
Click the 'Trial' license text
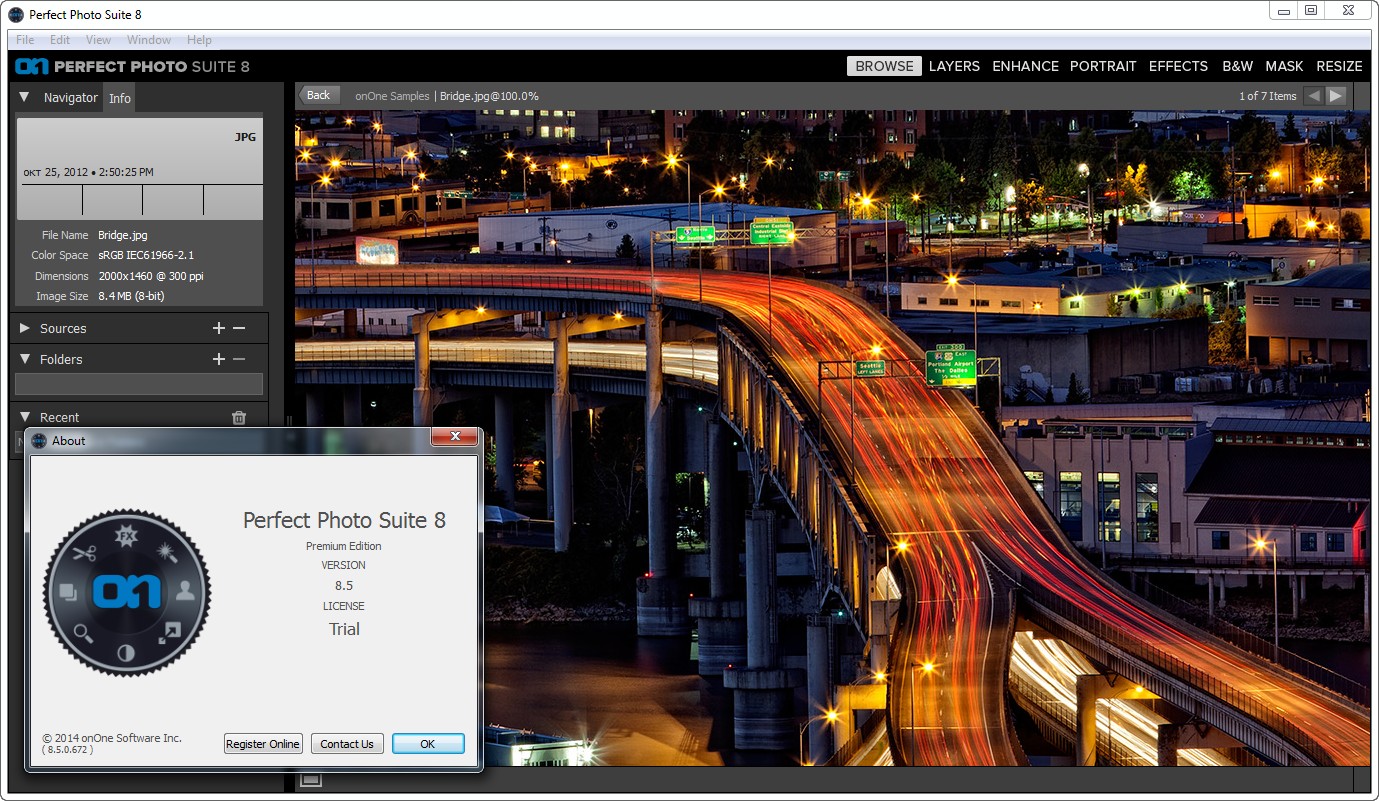click(344, 629)
